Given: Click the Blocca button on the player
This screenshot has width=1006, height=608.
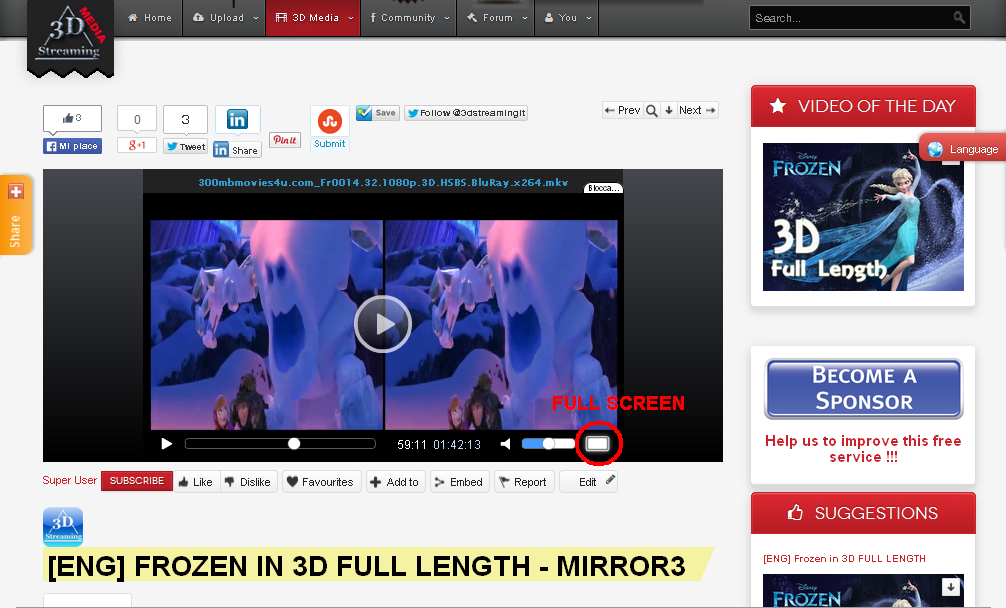Looking at the screenshot, I should click(604, 188).
